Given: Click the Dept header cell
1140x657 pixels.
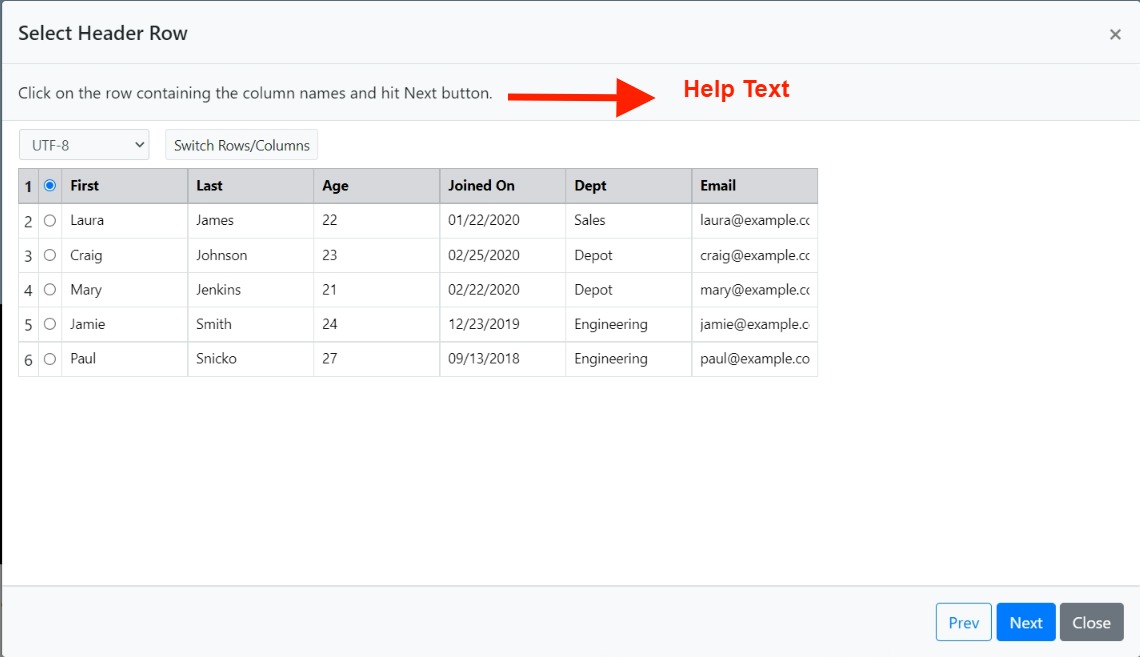Looking at the screenshot, I should 628,186.
